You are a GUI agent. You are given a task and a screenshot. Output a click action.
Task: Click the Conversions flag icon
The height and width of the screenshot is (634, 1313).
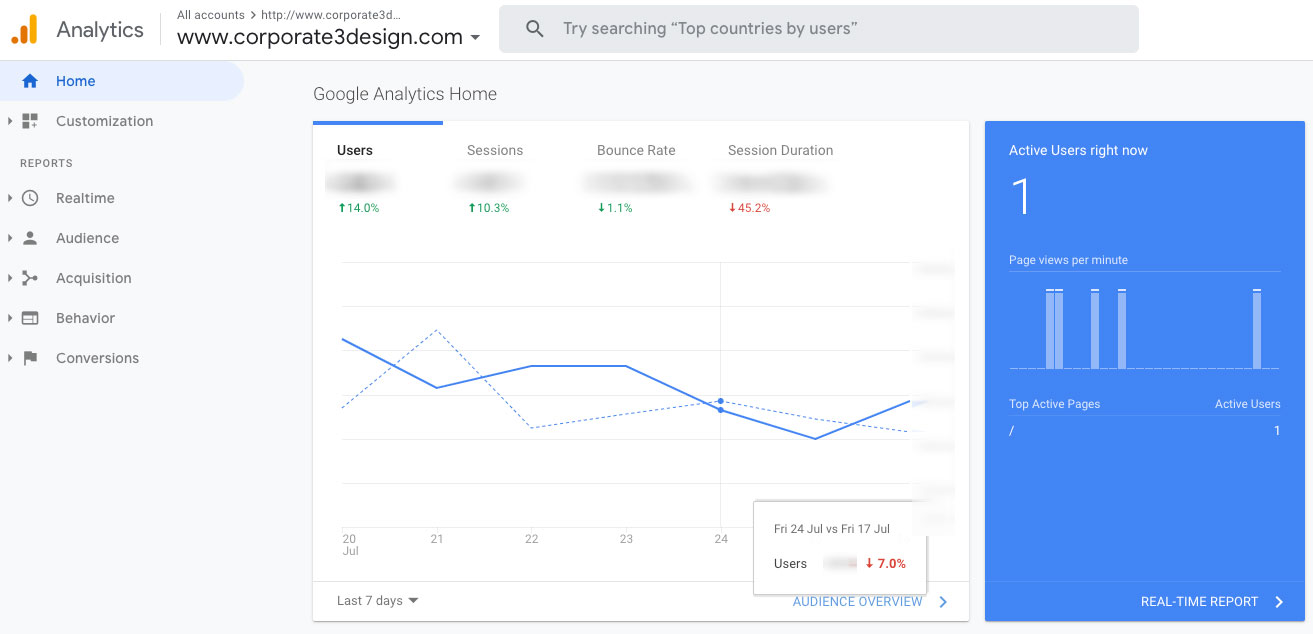[31, 358]
